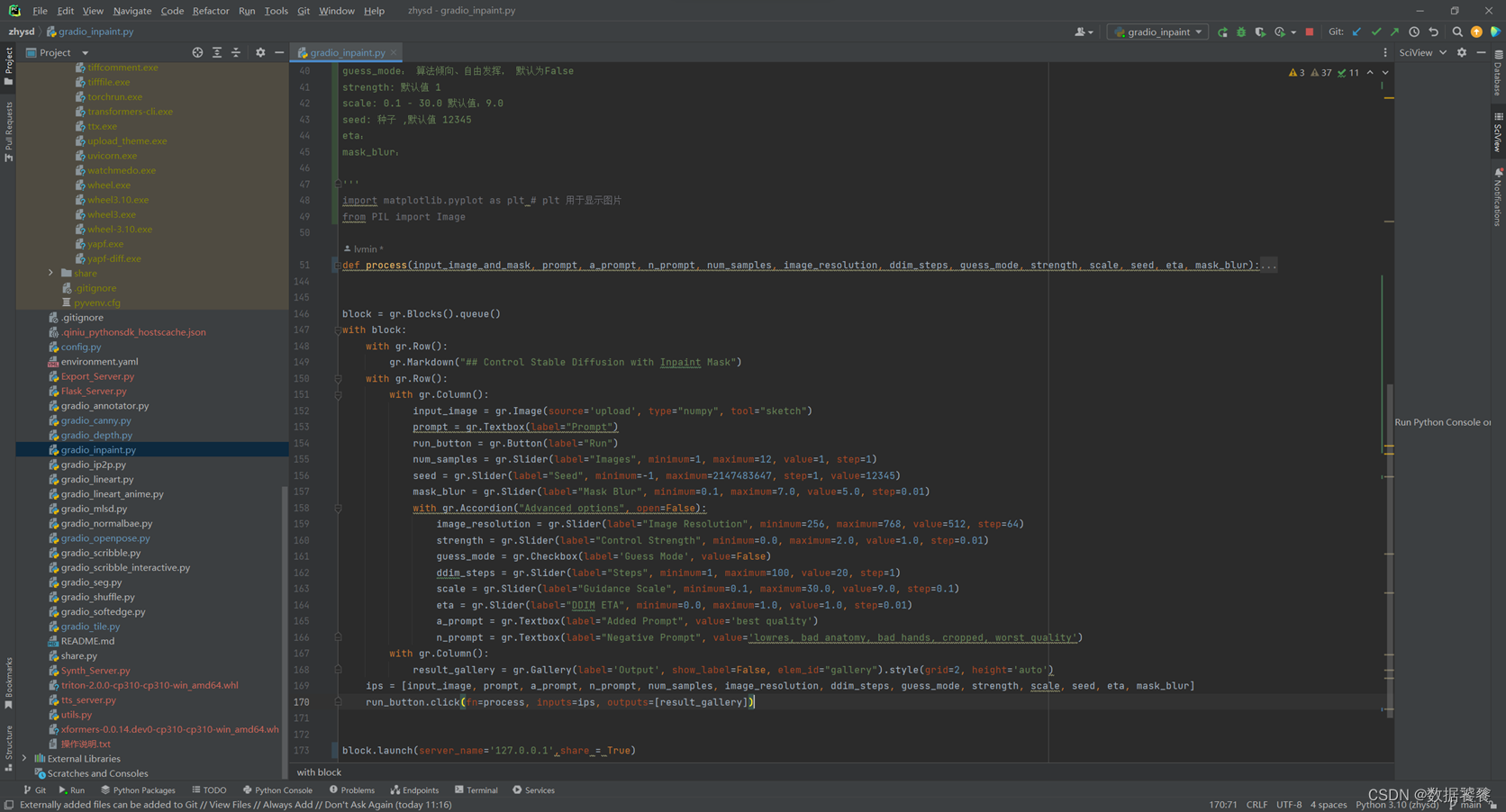Open the Problems tool window

352,790
